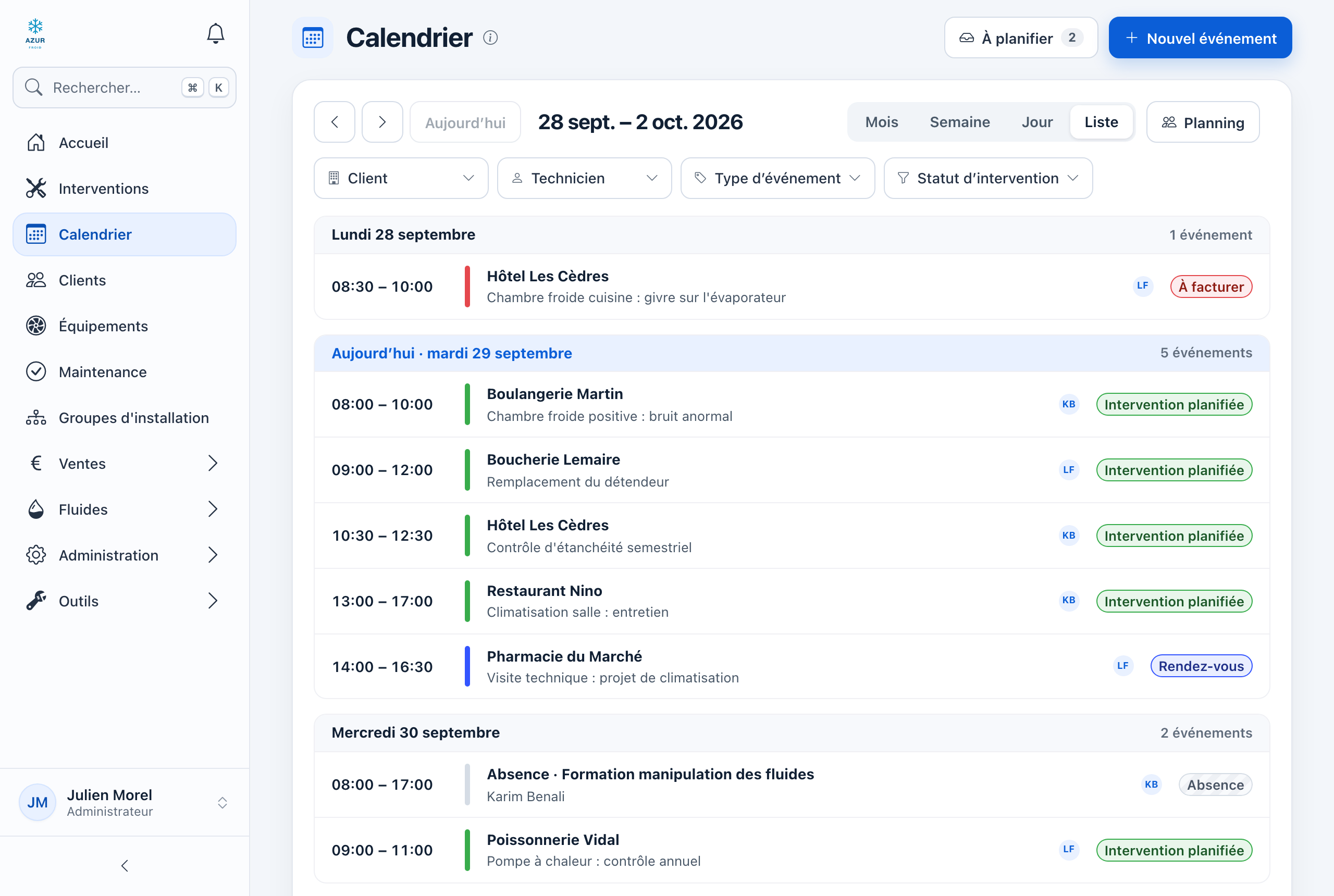Screen dimensions: 1334x896
Task: Click KB avatar on Absence Formation row
Action: [x=1152, y=785]
